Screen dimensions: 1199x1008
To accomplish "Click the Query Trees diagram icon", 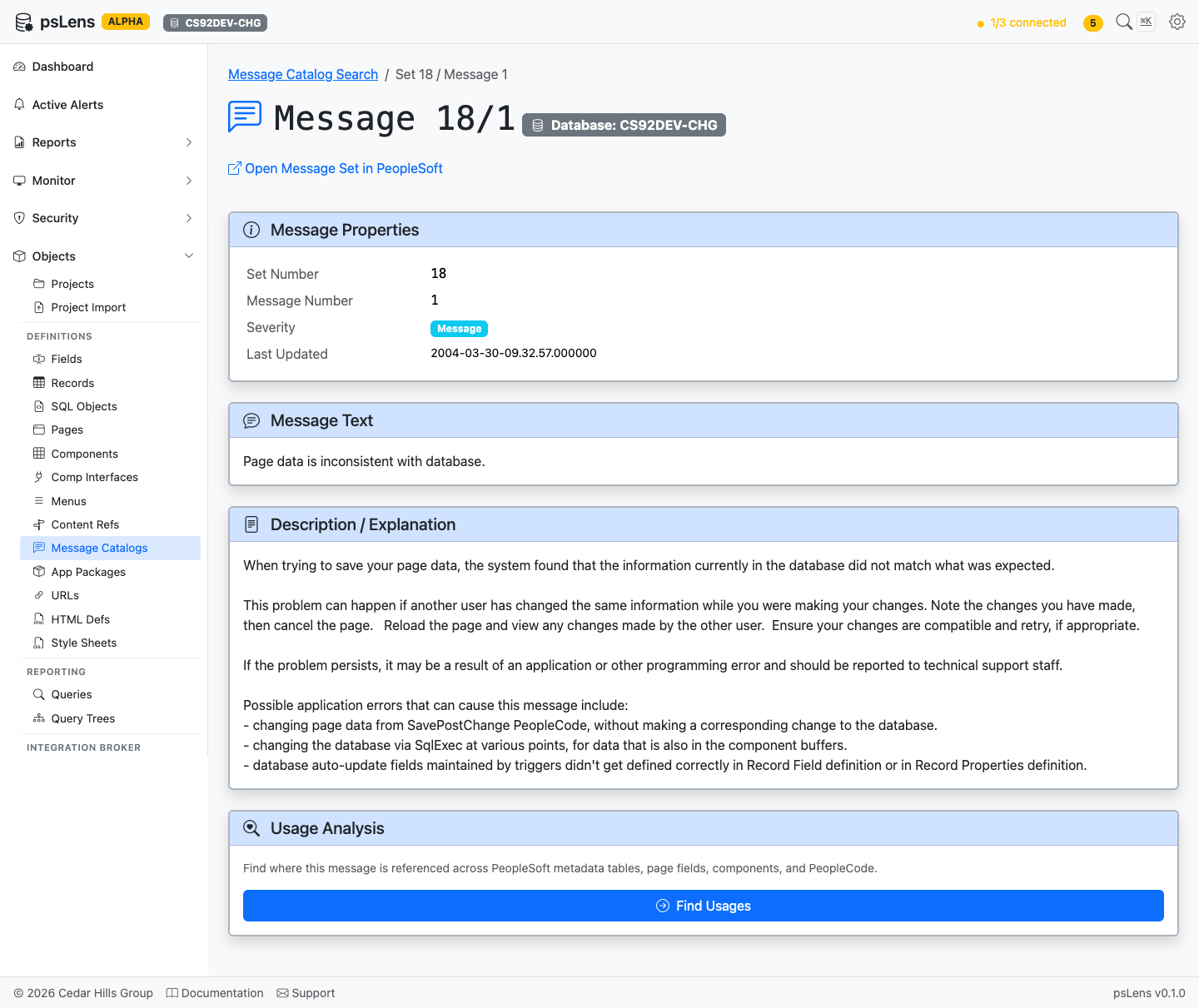I will point(39,718).
